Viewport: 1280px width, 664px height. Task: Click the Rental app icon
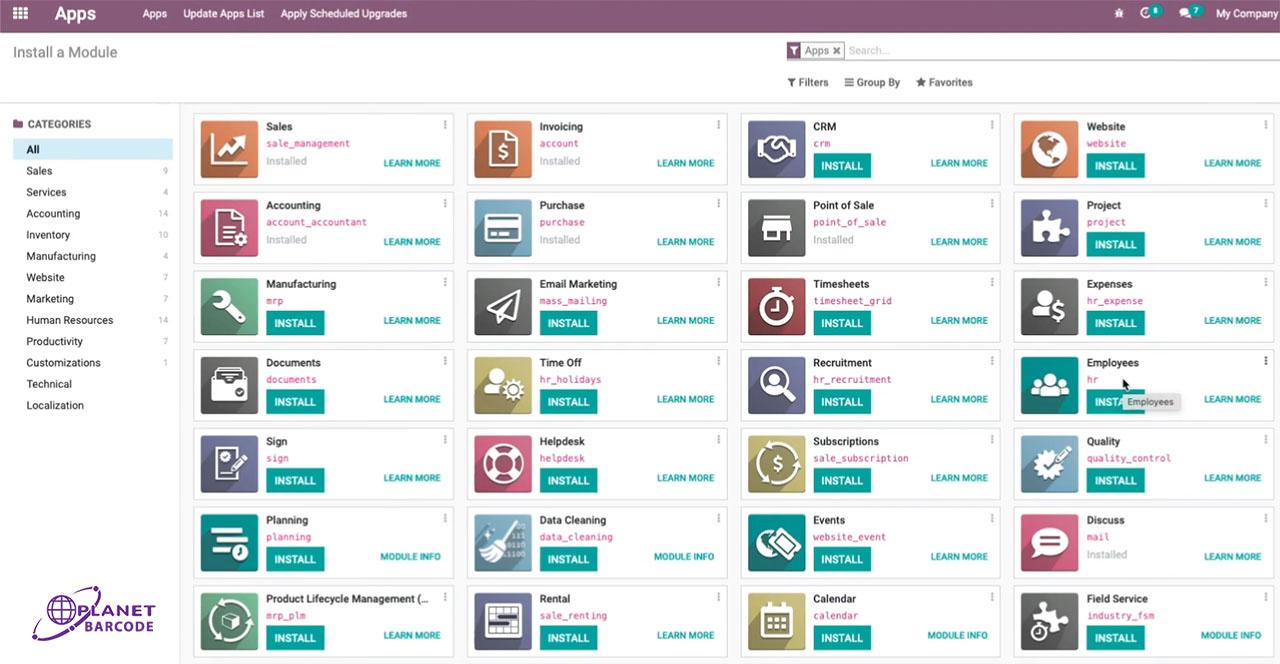[x=503, y=622]
